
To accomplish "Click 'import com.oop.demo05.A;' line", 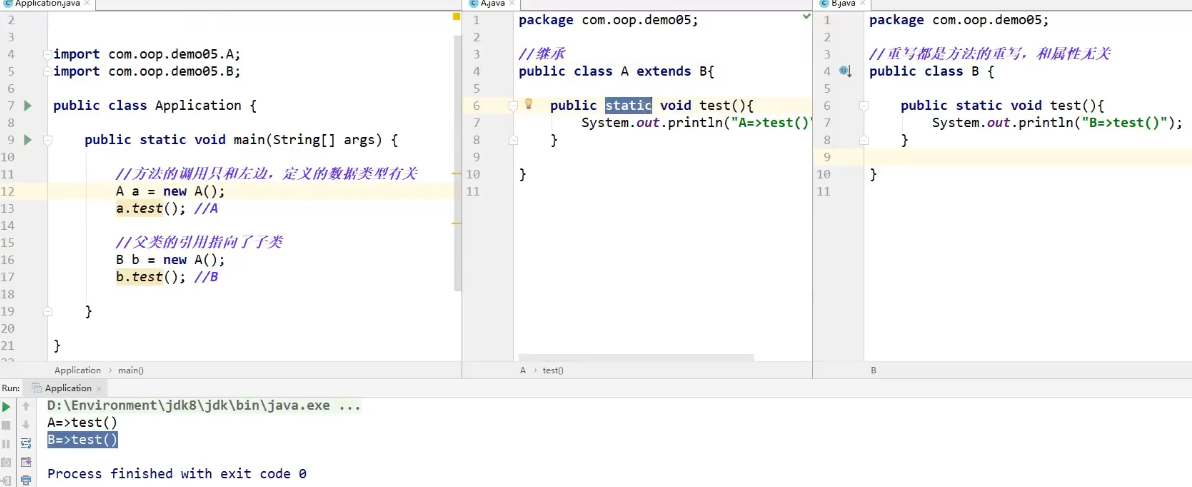I will [147, 54].
